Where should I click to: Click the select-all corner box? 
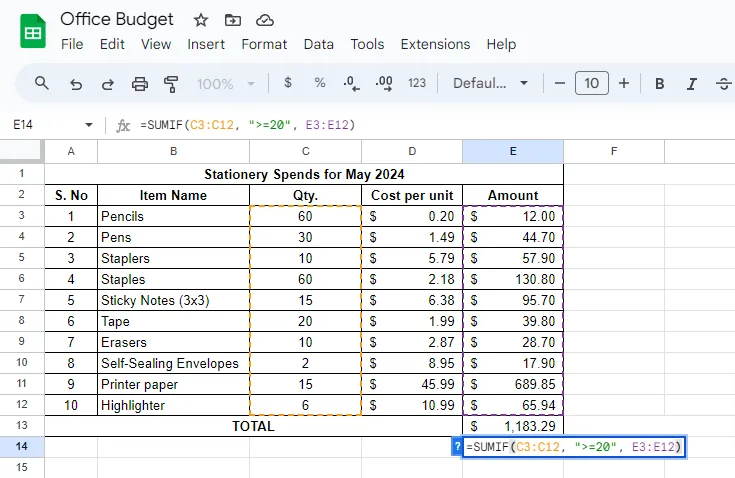22,151
